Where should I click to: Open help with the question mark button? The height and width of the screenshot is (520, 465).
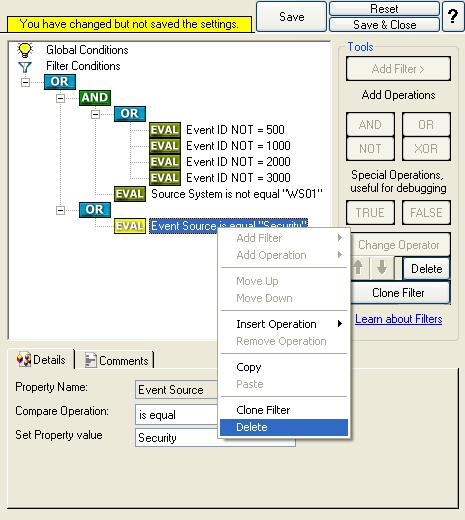click(x=453, y=16)
